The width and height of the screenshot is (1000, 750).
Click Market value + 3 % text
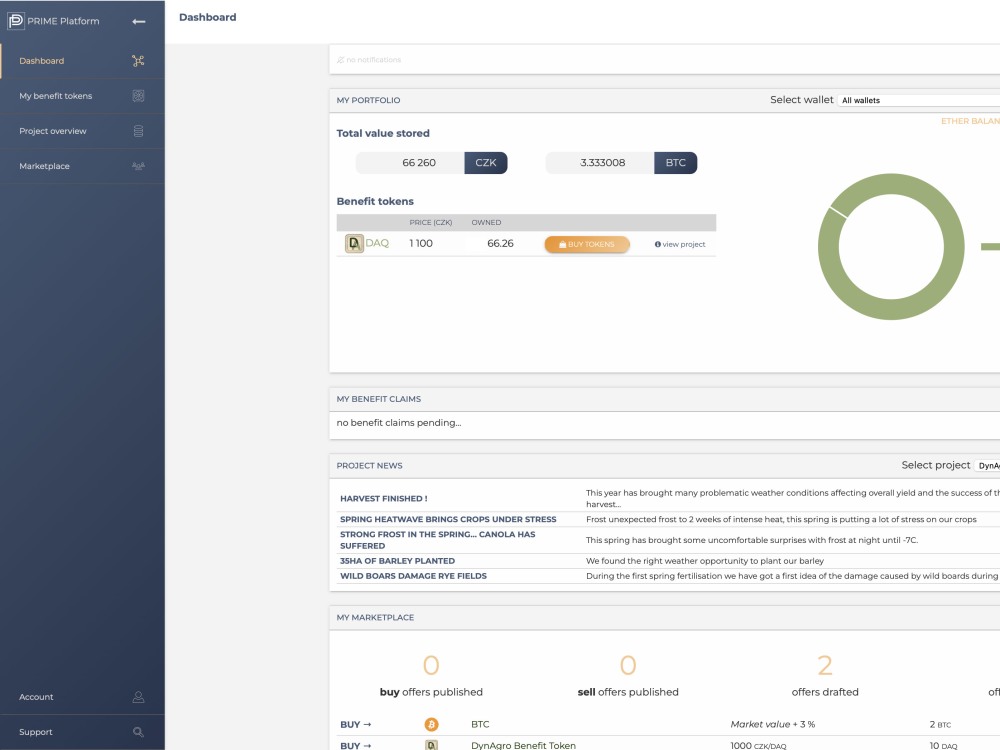[x=772, y=724]
